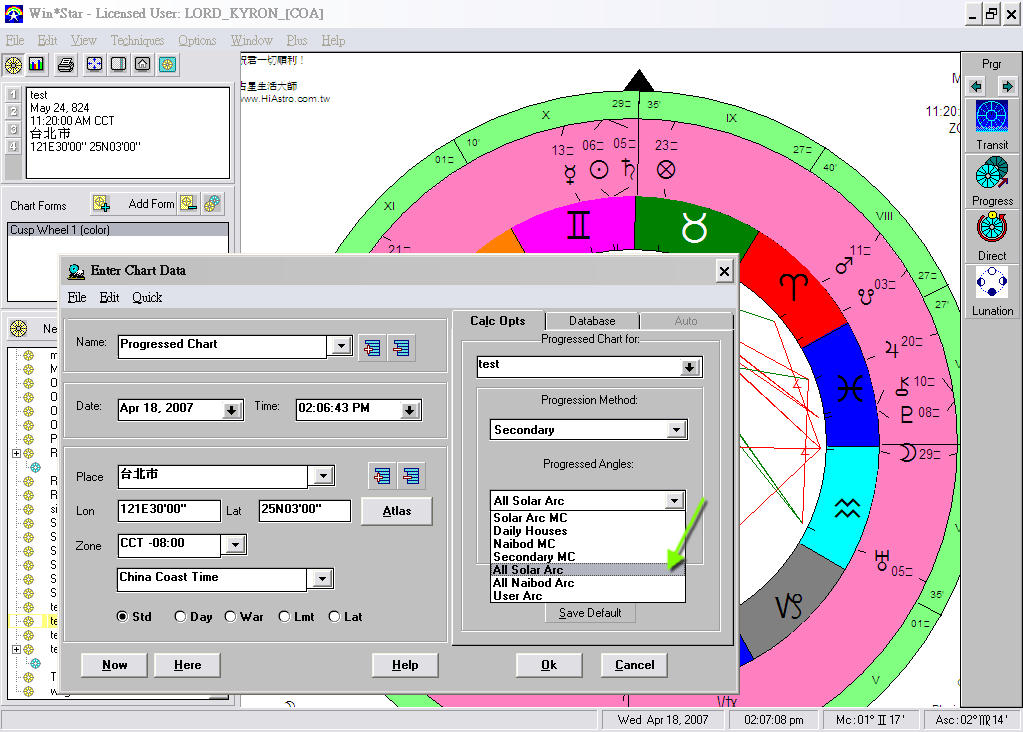This screenshot has height=732, width=1023.
Task: Choose the War time option
Action: pyautogui.click(x=230, y=617)
